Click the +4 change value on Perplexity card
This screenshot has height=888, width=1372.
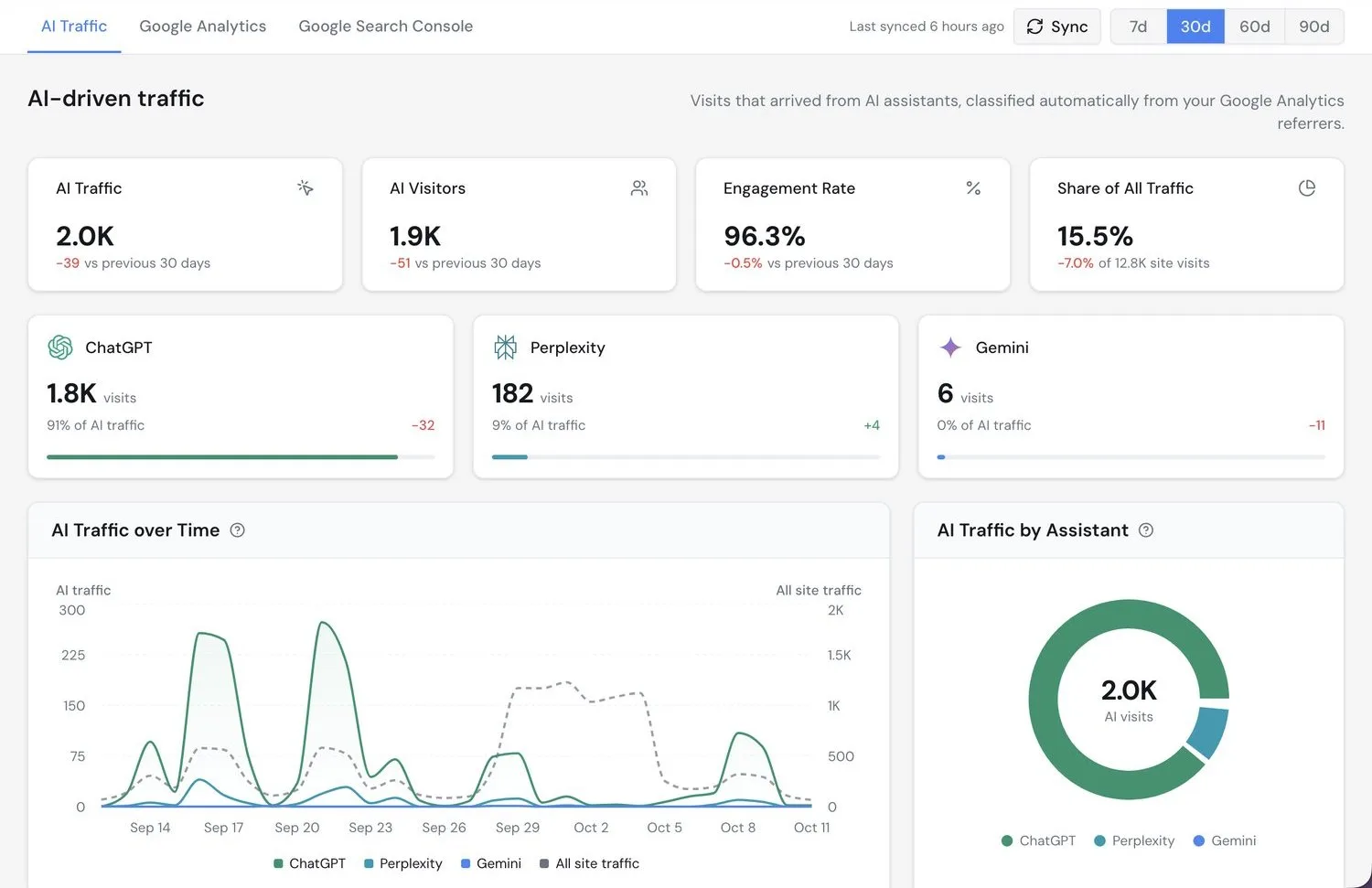pos(872,425)
